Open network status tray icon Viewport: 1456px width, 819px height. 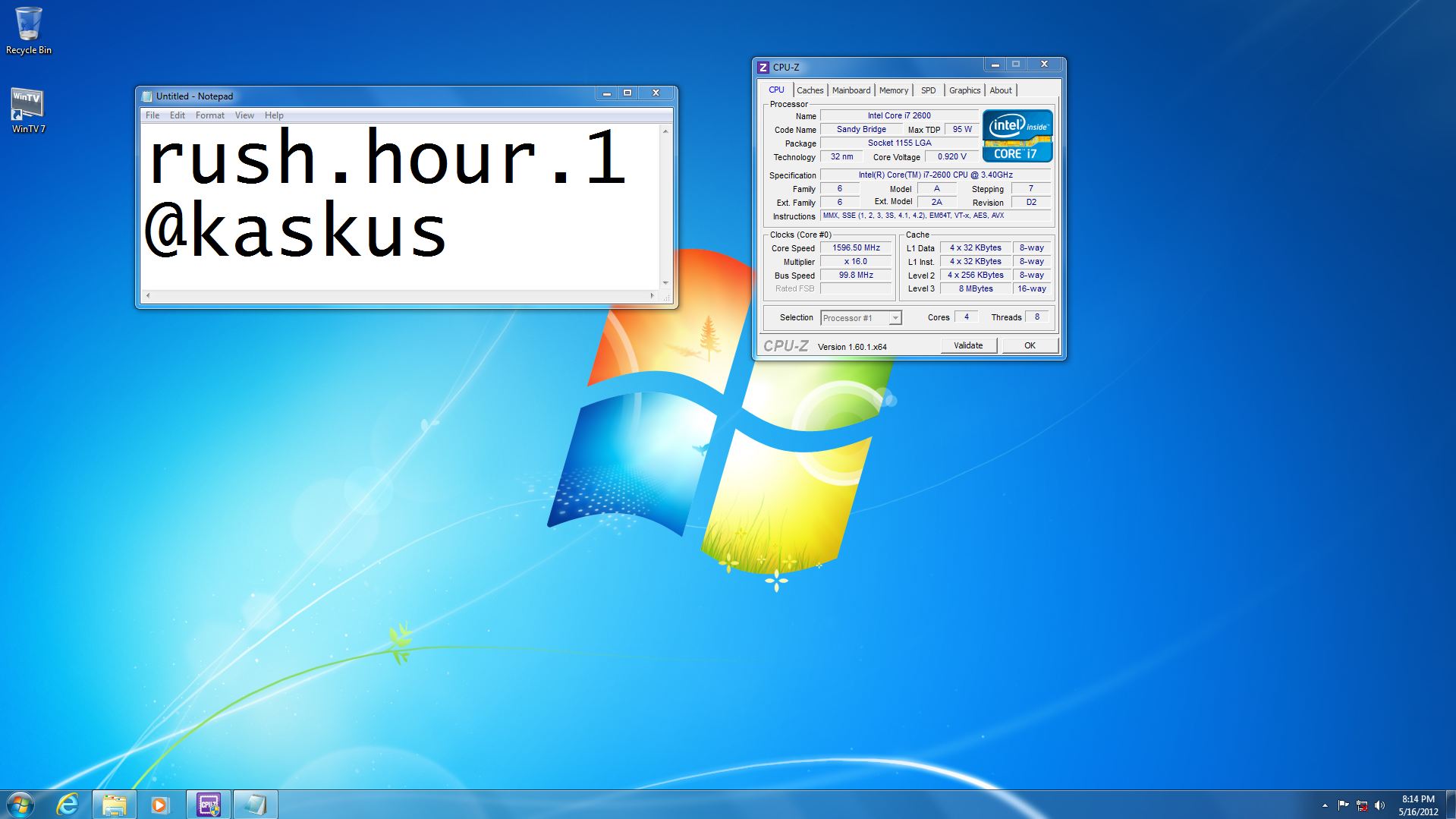1362,805
